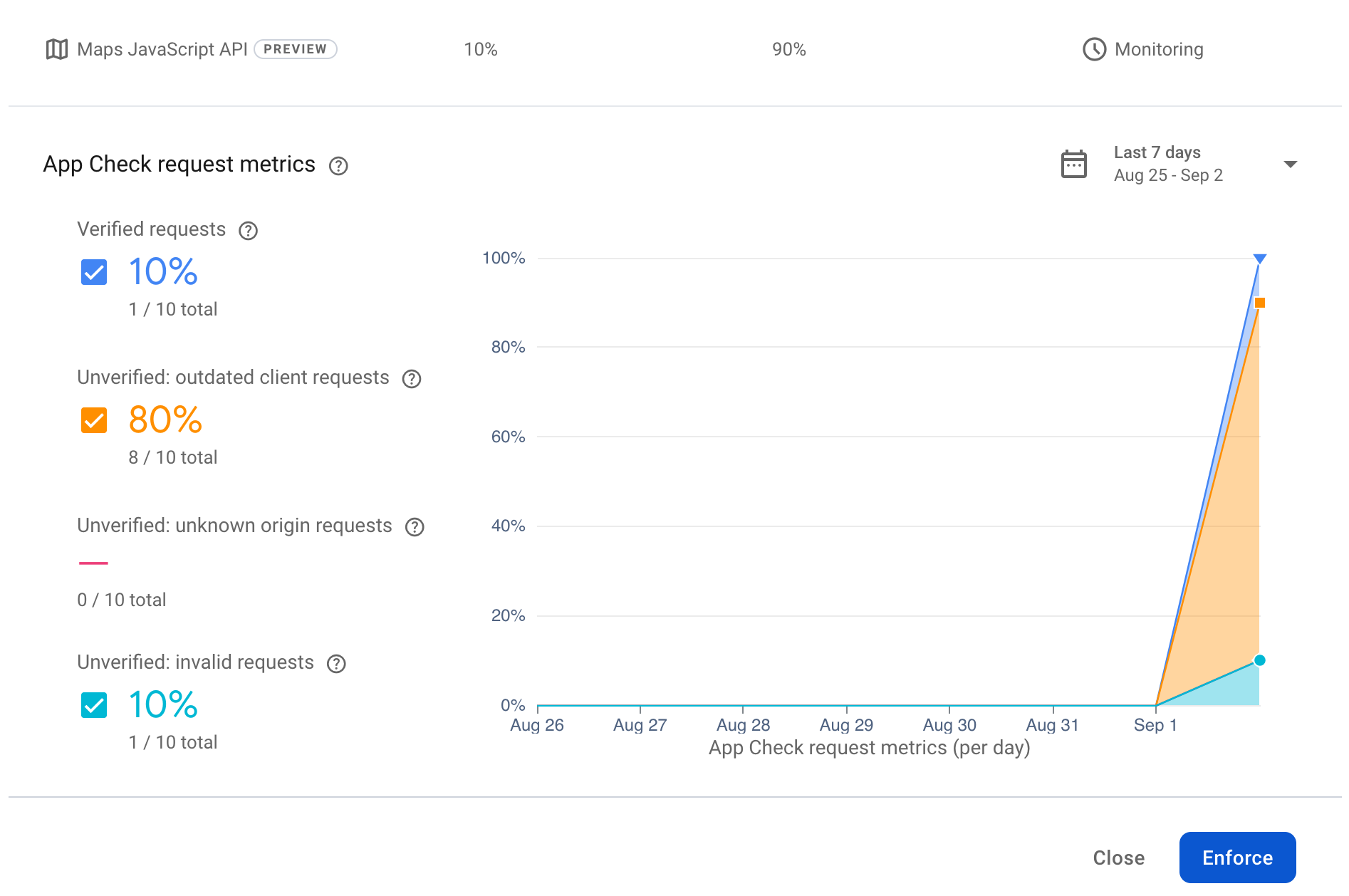Open the App Check request metrics help tooltip
The width and height of the screenshot is (1349, 896).
click(x=339, y=165)
